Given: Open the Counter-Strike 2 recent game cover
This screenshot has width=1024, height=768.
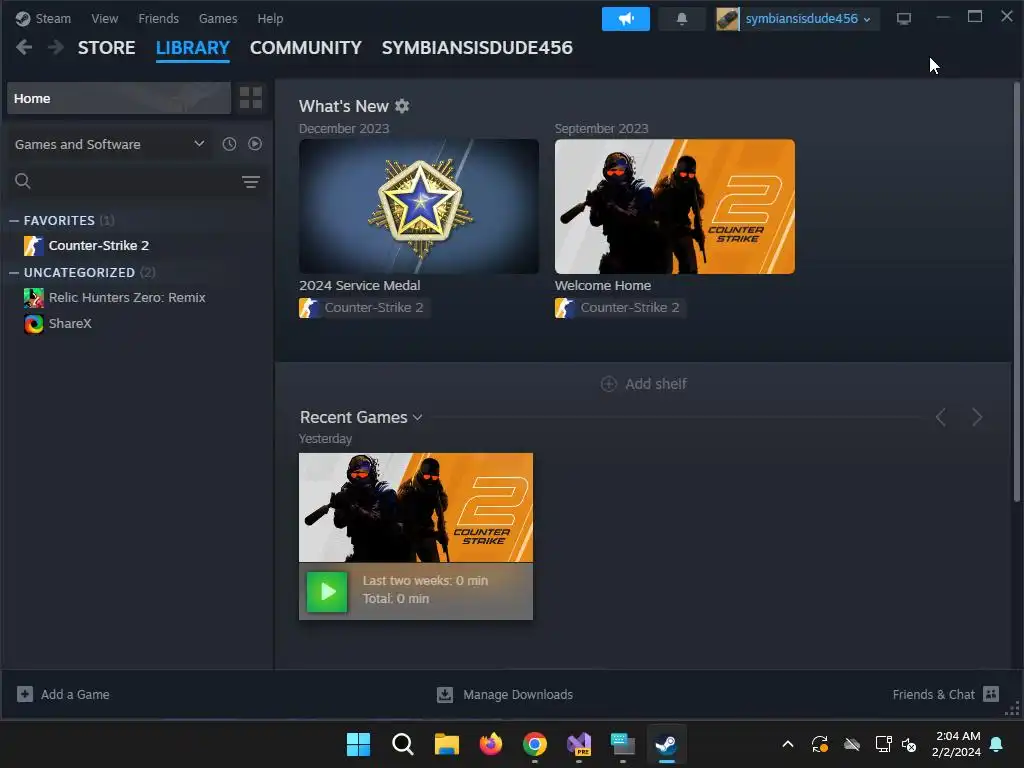Looking at the screenshot, I should pyautogui.click(x=416, y=507).
